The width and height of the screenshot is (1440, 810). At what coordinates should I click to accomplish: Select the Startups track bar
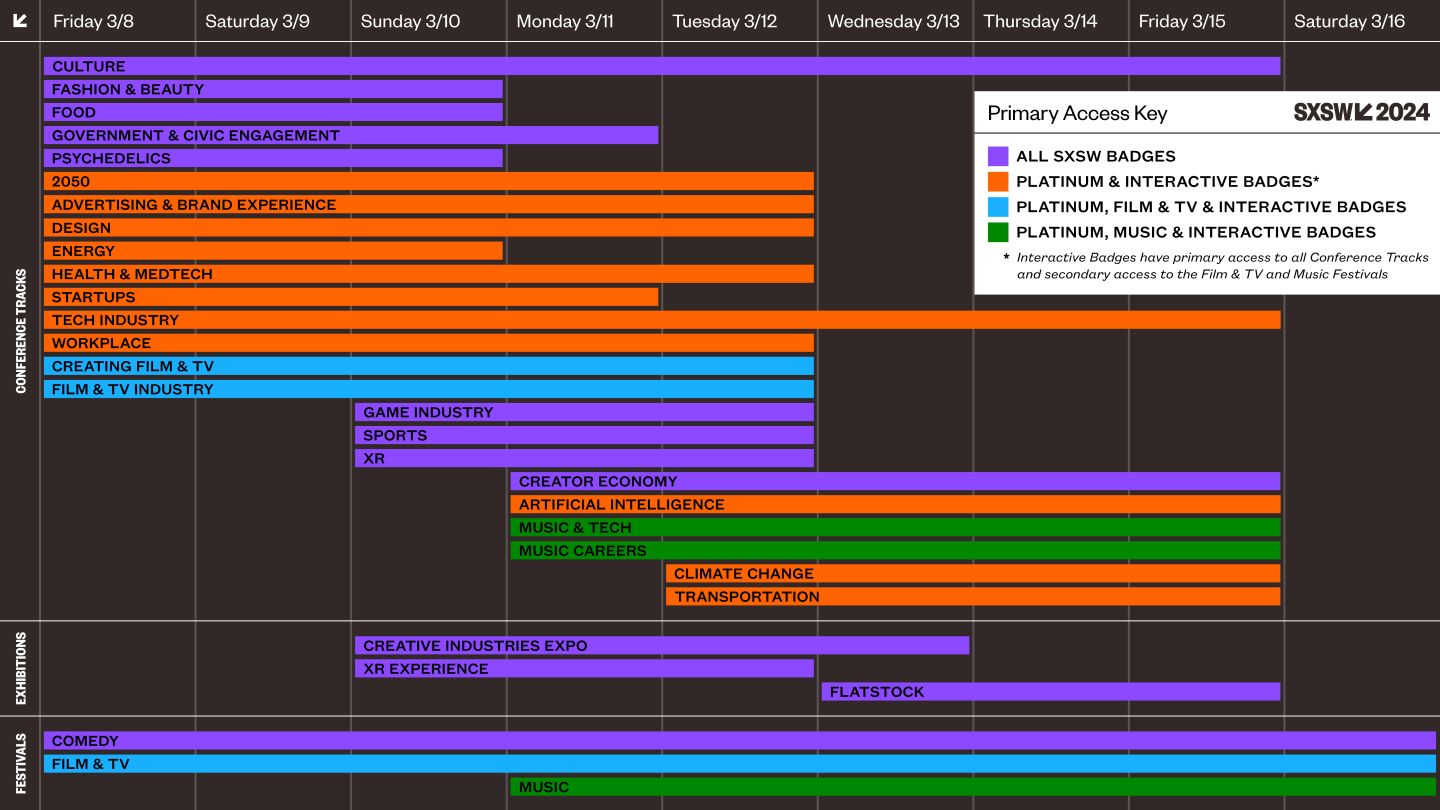pyautogui.click(x=351, y=297)
